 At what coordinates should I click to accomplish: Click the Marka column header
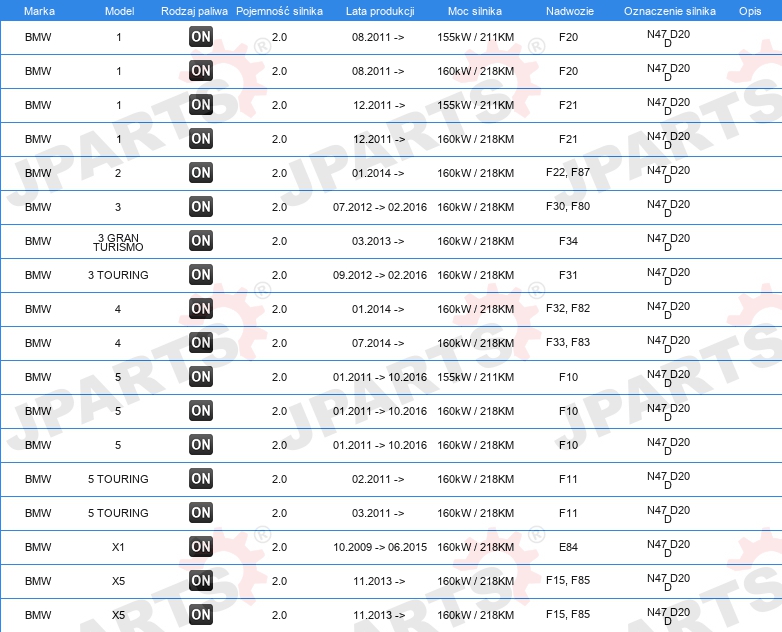(x=39, y=11)
